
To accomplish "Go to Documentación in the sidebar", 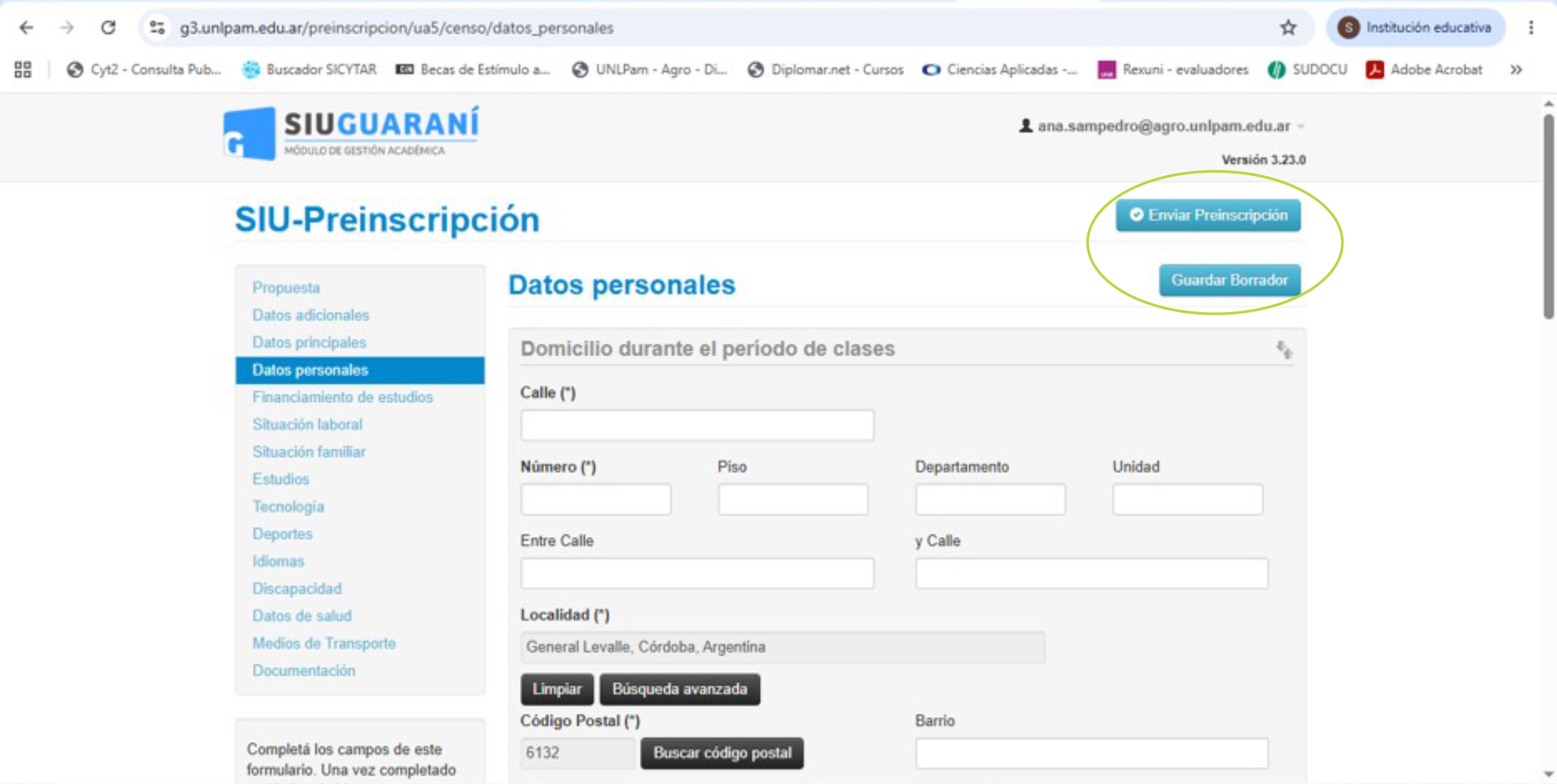I will [x=304, y=670].
